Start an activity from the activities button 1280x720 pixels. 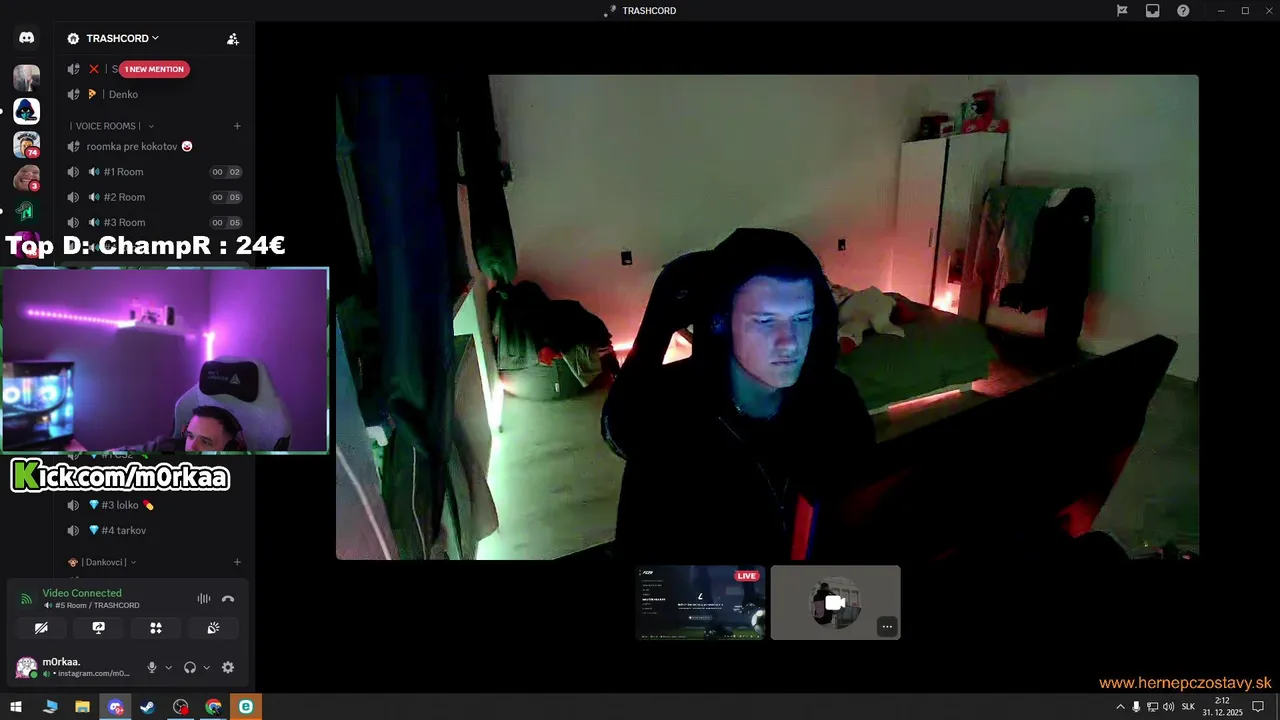tap(156, 628)
